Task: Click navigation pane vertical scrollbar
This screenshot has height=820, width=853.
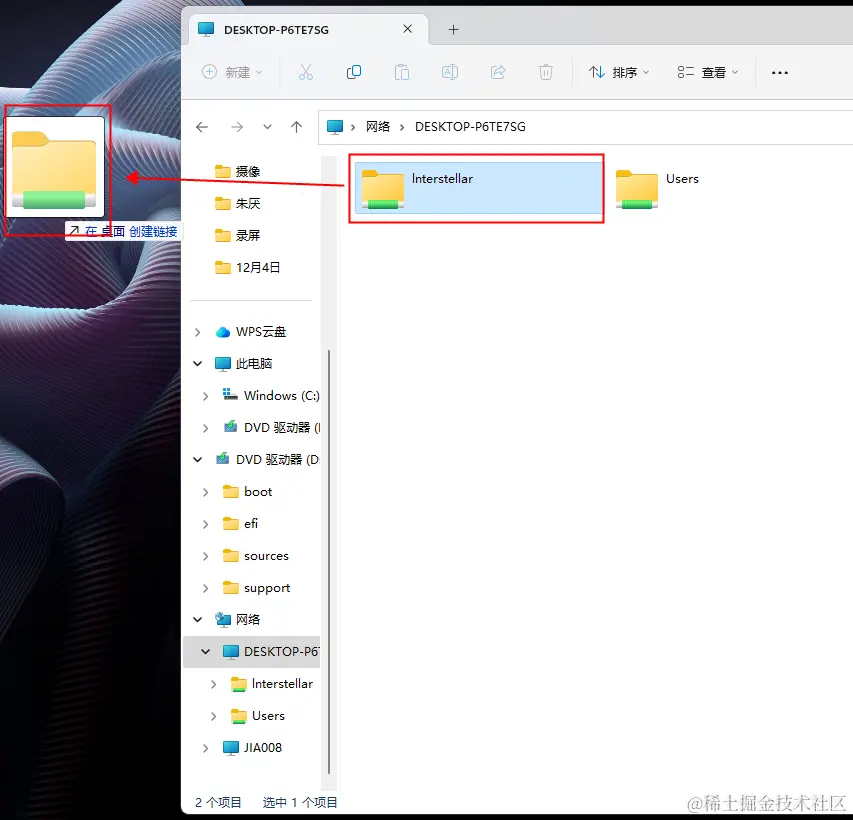Action: 329,562
